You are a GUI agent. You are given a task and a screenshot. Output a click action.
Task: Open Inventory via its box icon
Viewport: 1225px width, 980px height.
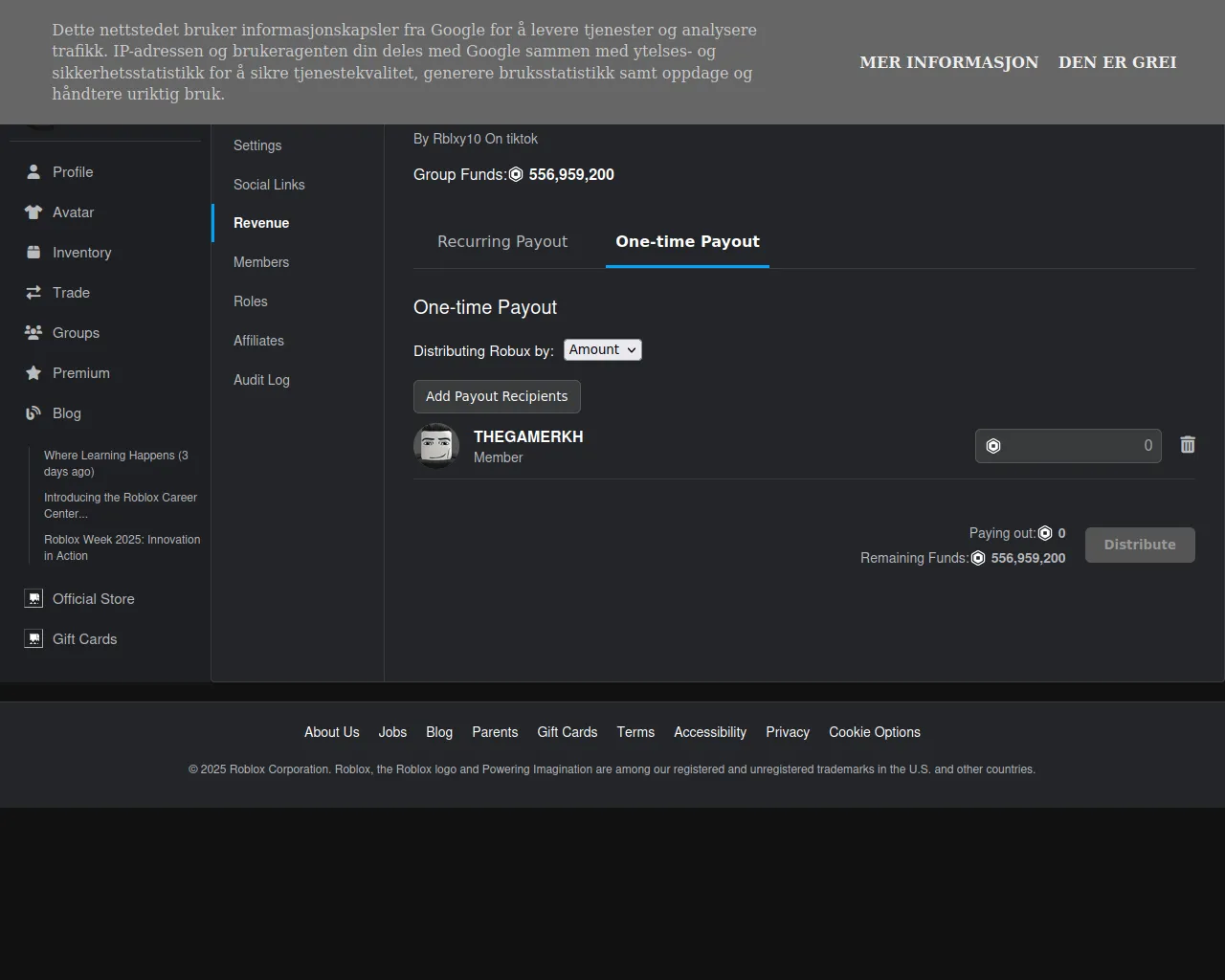tap(33, 253)
